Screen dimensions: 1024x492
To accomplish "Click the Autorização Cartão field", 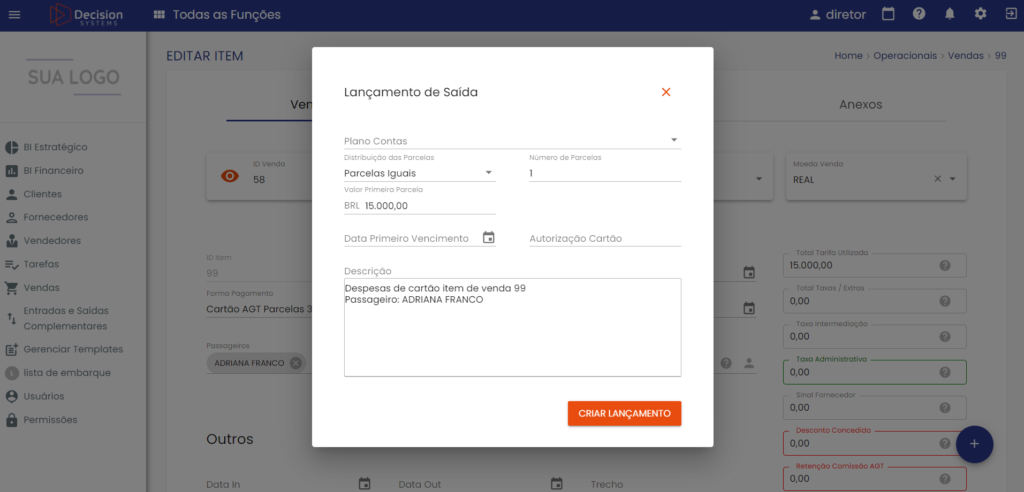I will [x=605, y=238].
